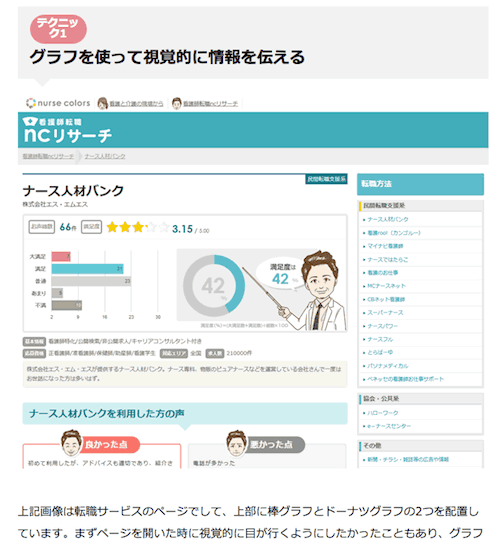Open ハローワーク sidebar link

(383, 413)
